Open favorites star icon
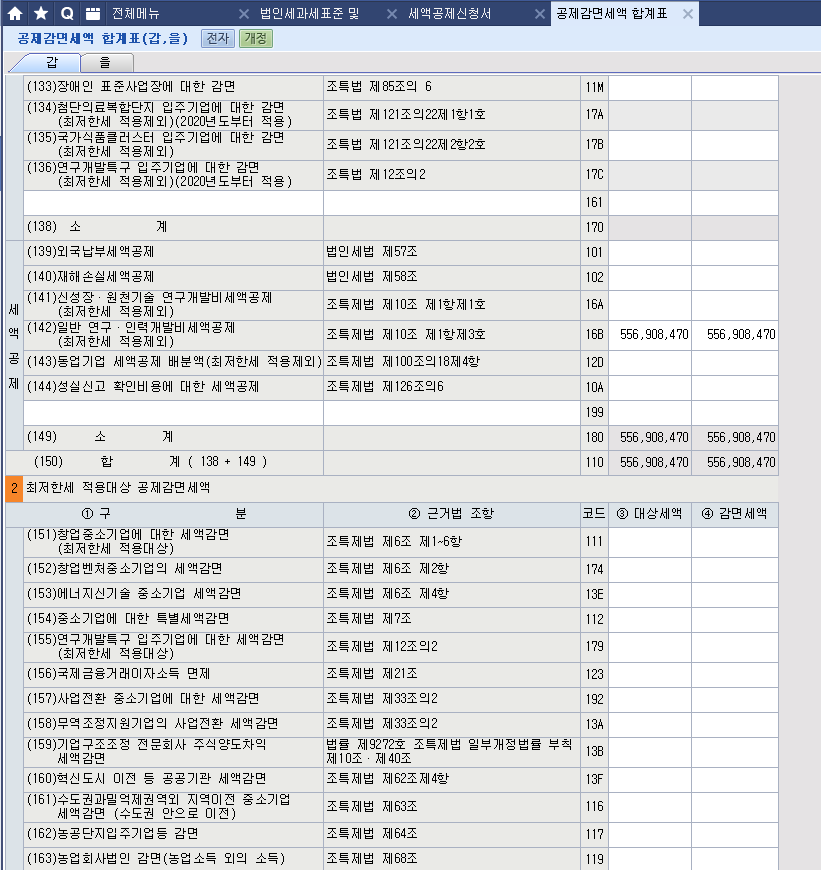This screenshot has width=821, height=870. pyautogui.click(x=40, y=13)
